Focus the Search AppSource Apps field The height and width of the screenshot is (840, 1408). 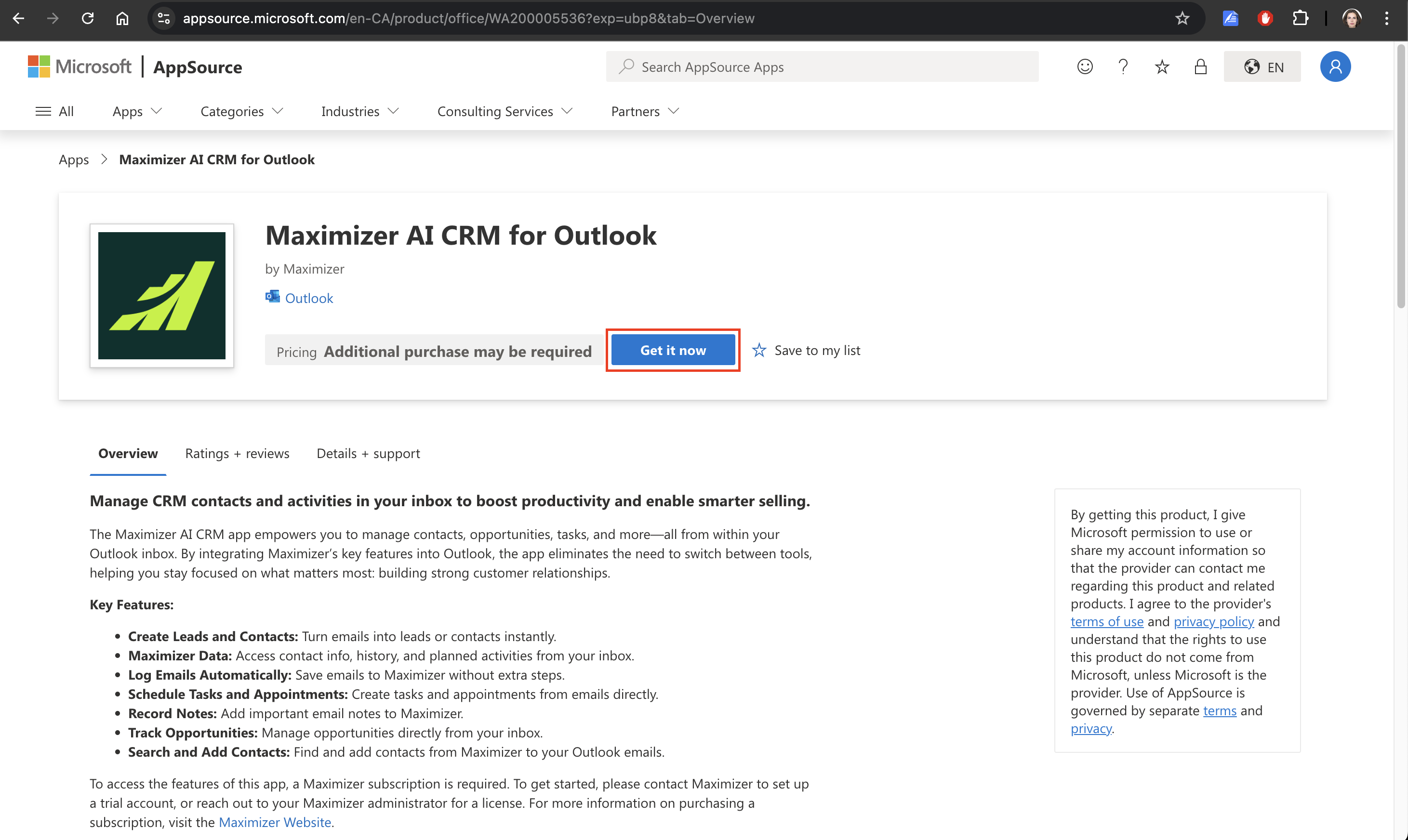tap(822, 67)
